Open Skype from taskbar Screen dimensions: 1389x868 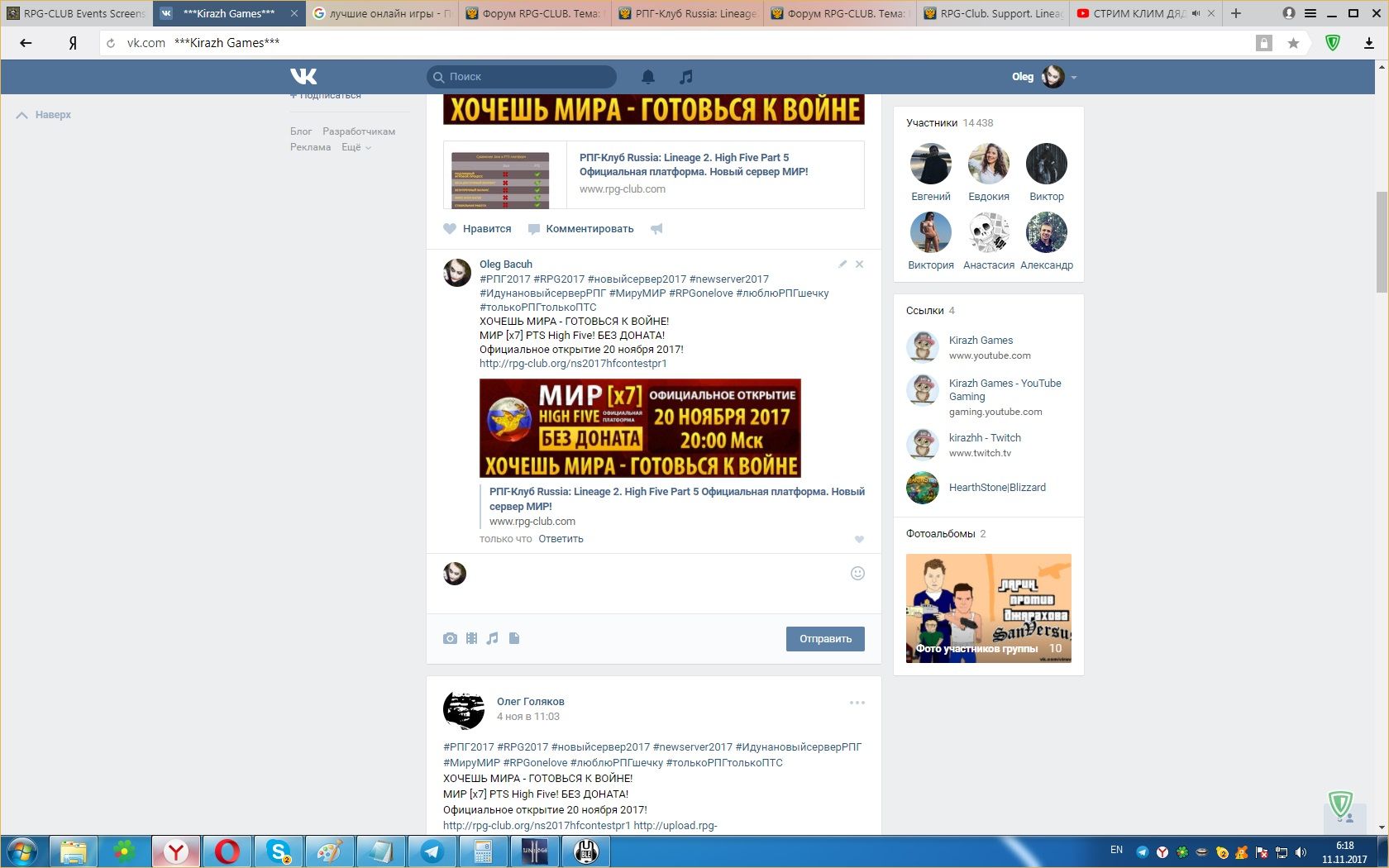(x=279, y=851)
